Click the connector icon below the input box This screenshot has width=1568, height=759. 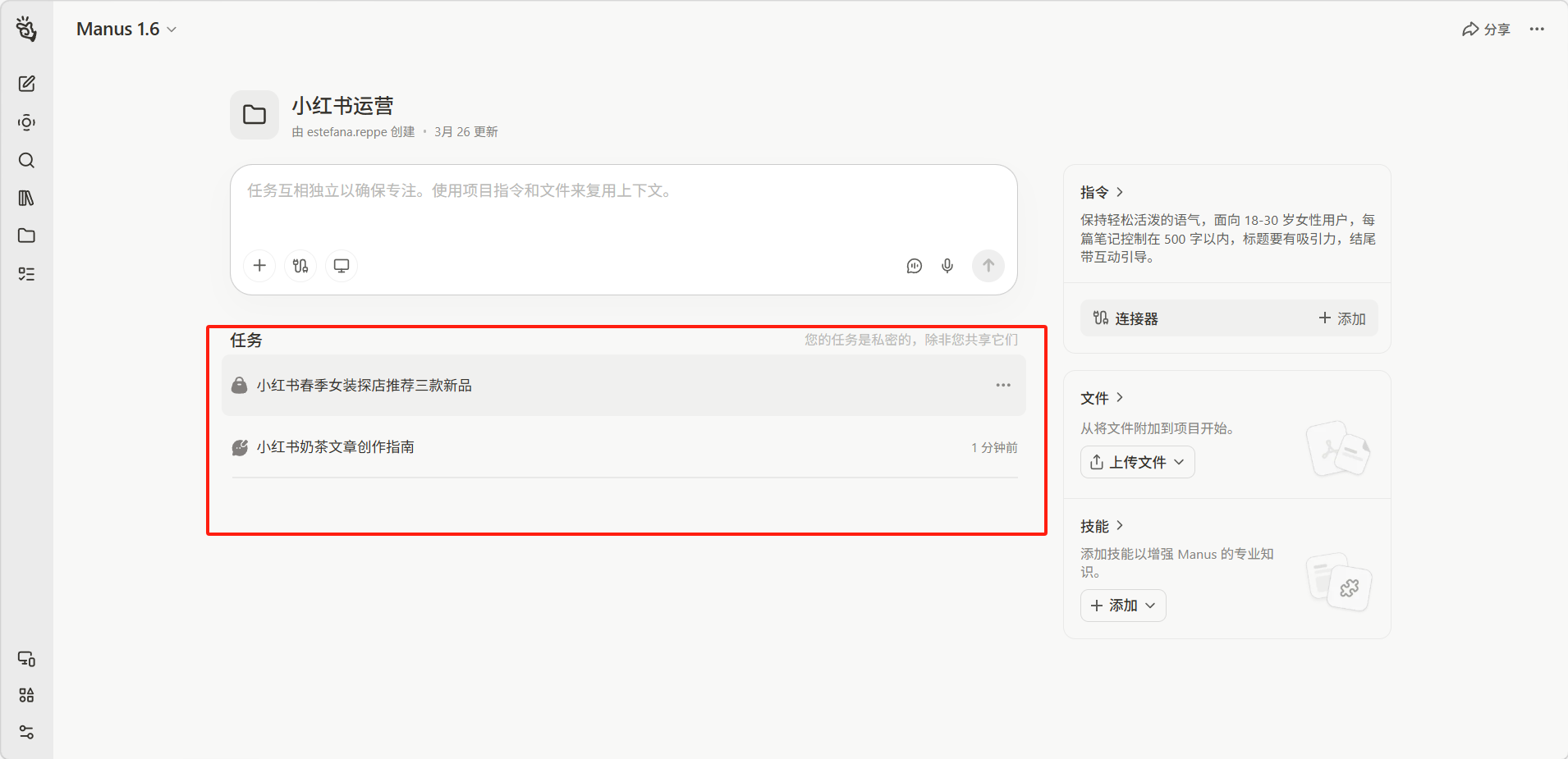point(300,266)
